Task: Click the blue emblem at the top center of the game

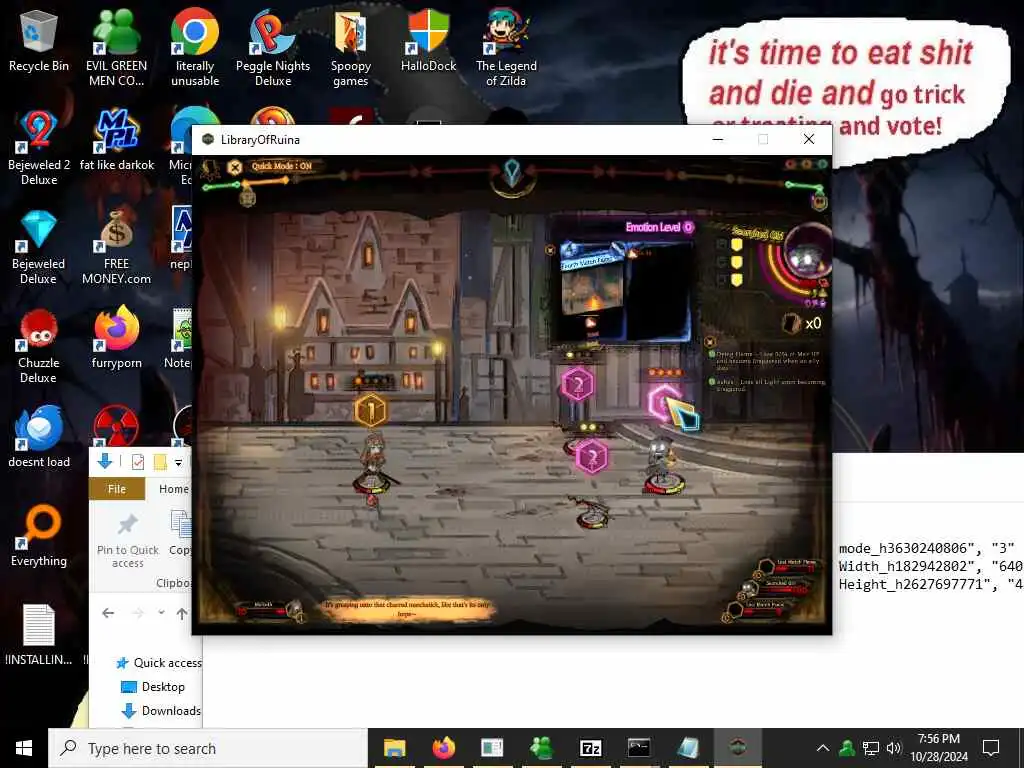Action: point(512,172)
